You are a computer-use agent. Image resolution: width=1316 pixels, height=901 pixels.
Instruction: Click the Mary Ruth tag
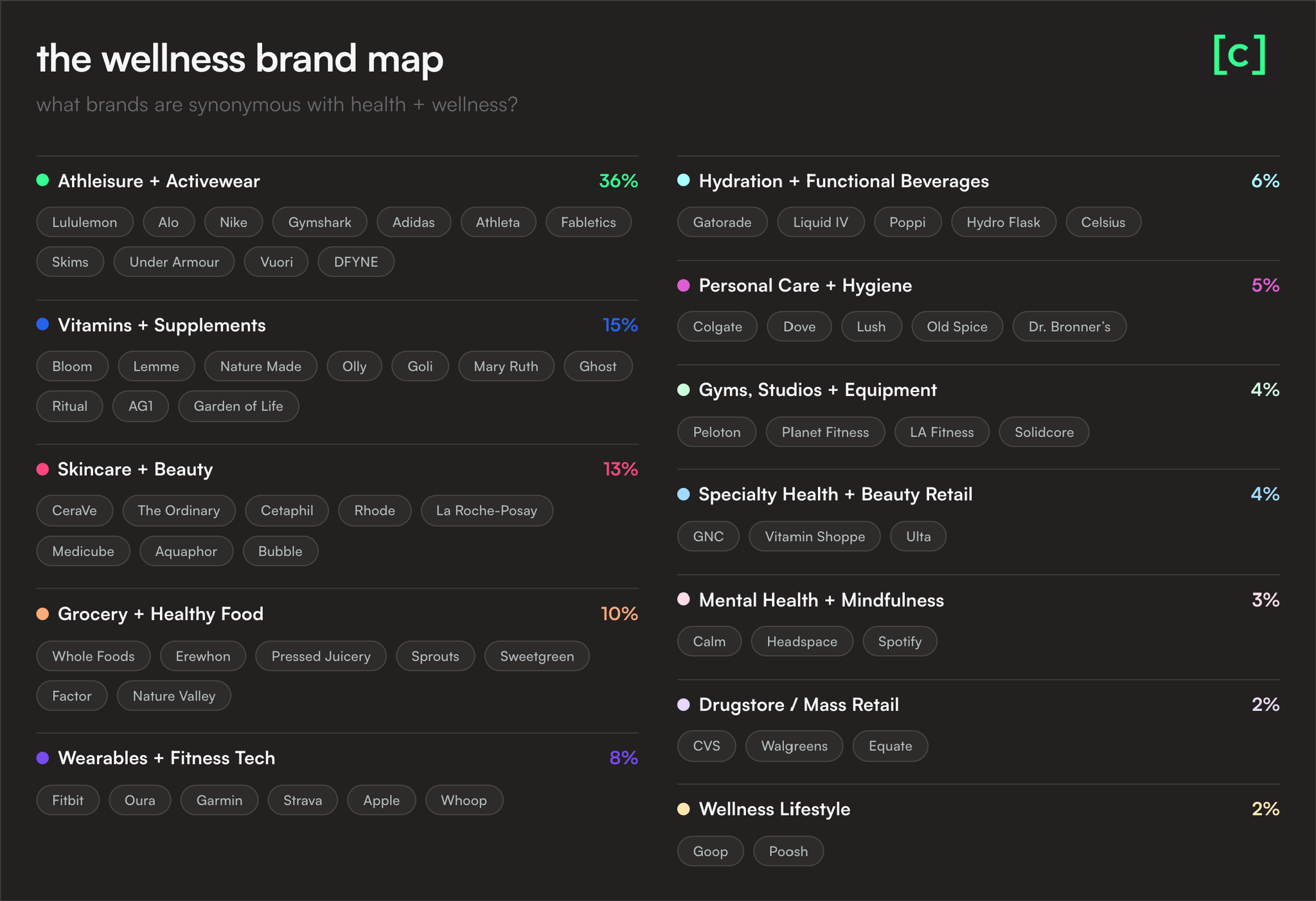point(506,366)
